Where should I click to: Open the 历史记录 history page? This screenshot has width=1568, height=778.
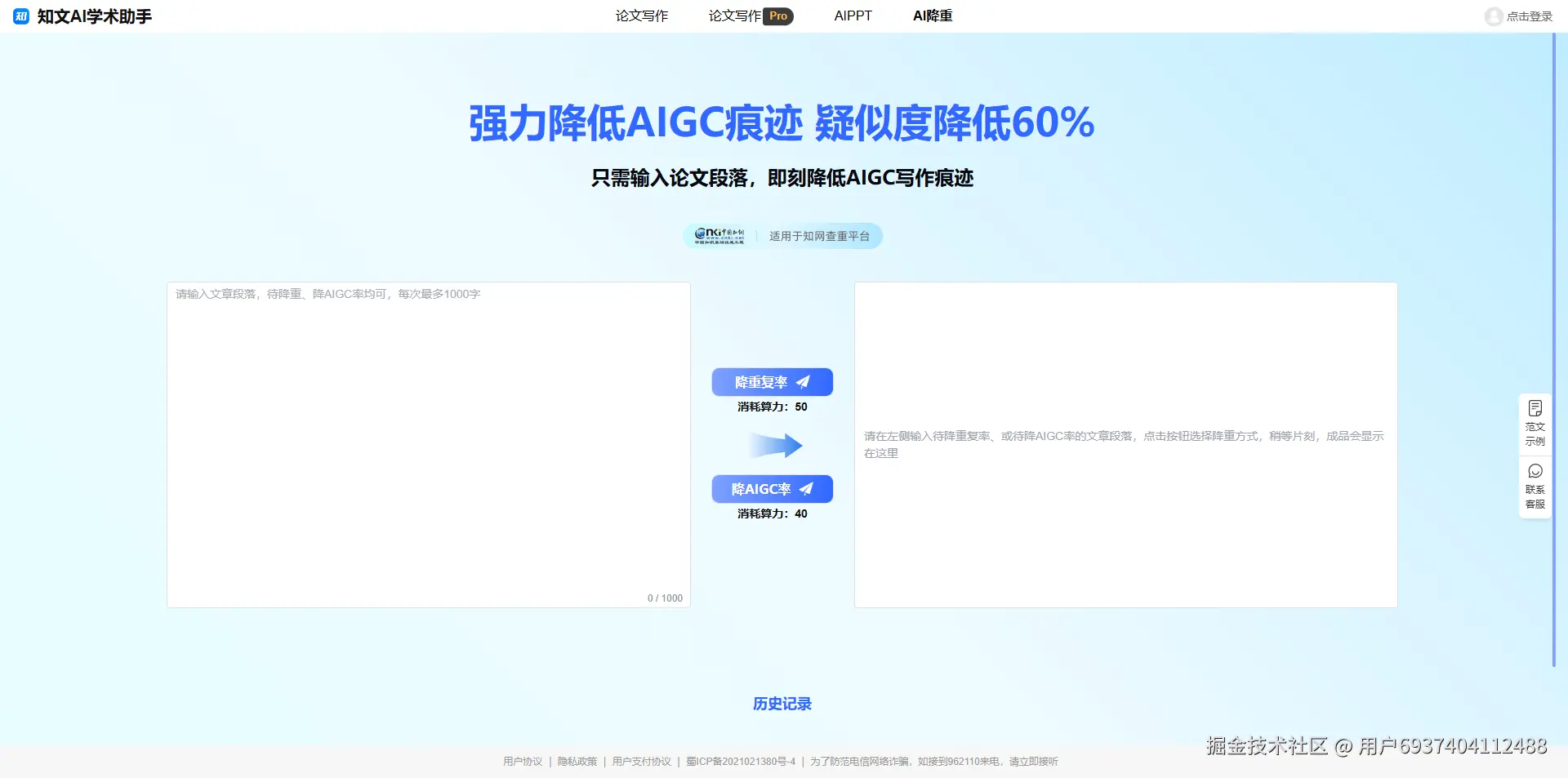tap(782, 703)
